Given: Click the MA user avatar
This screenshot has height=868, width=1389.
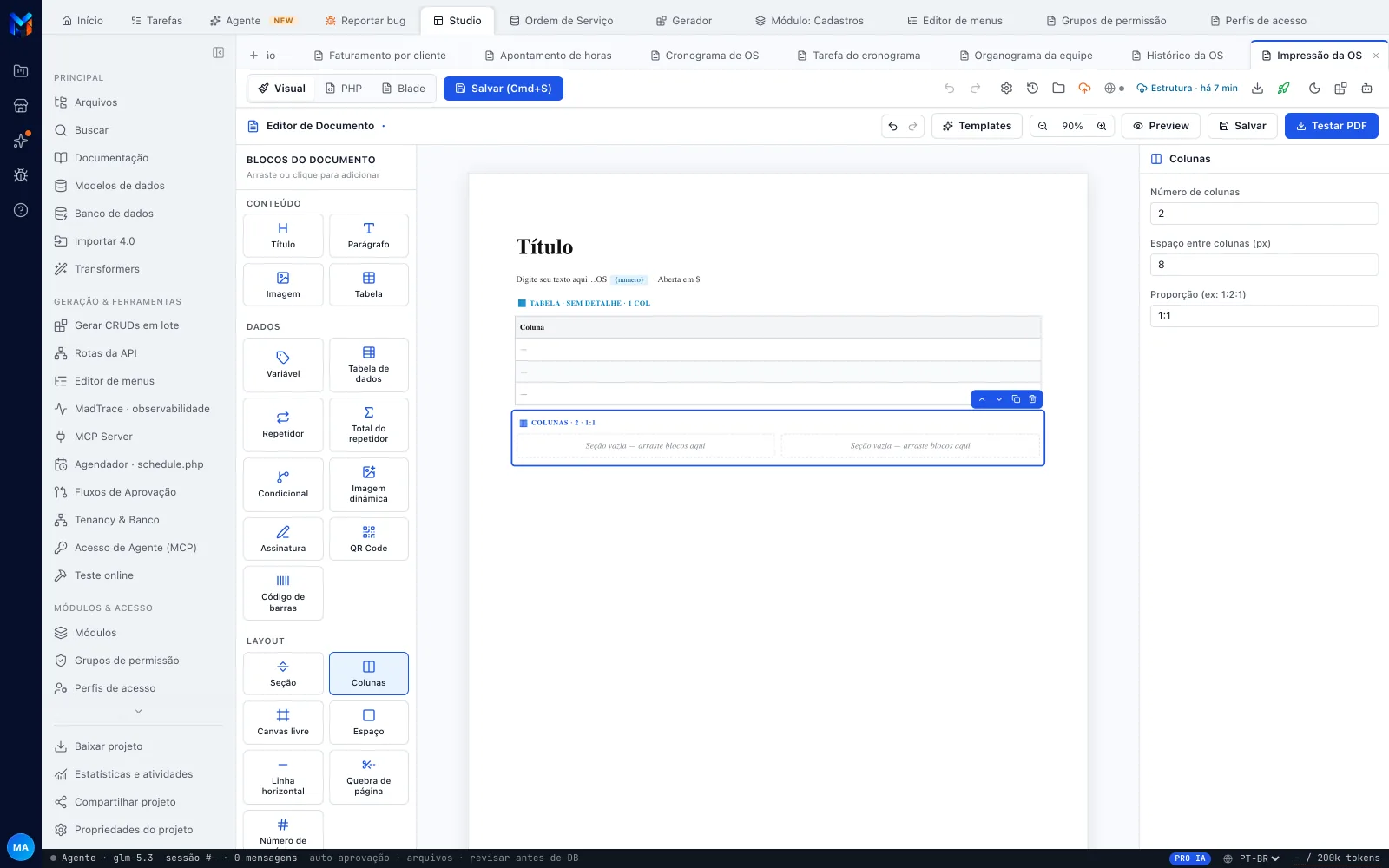Looking at the screenshot, I should (21, 847).
